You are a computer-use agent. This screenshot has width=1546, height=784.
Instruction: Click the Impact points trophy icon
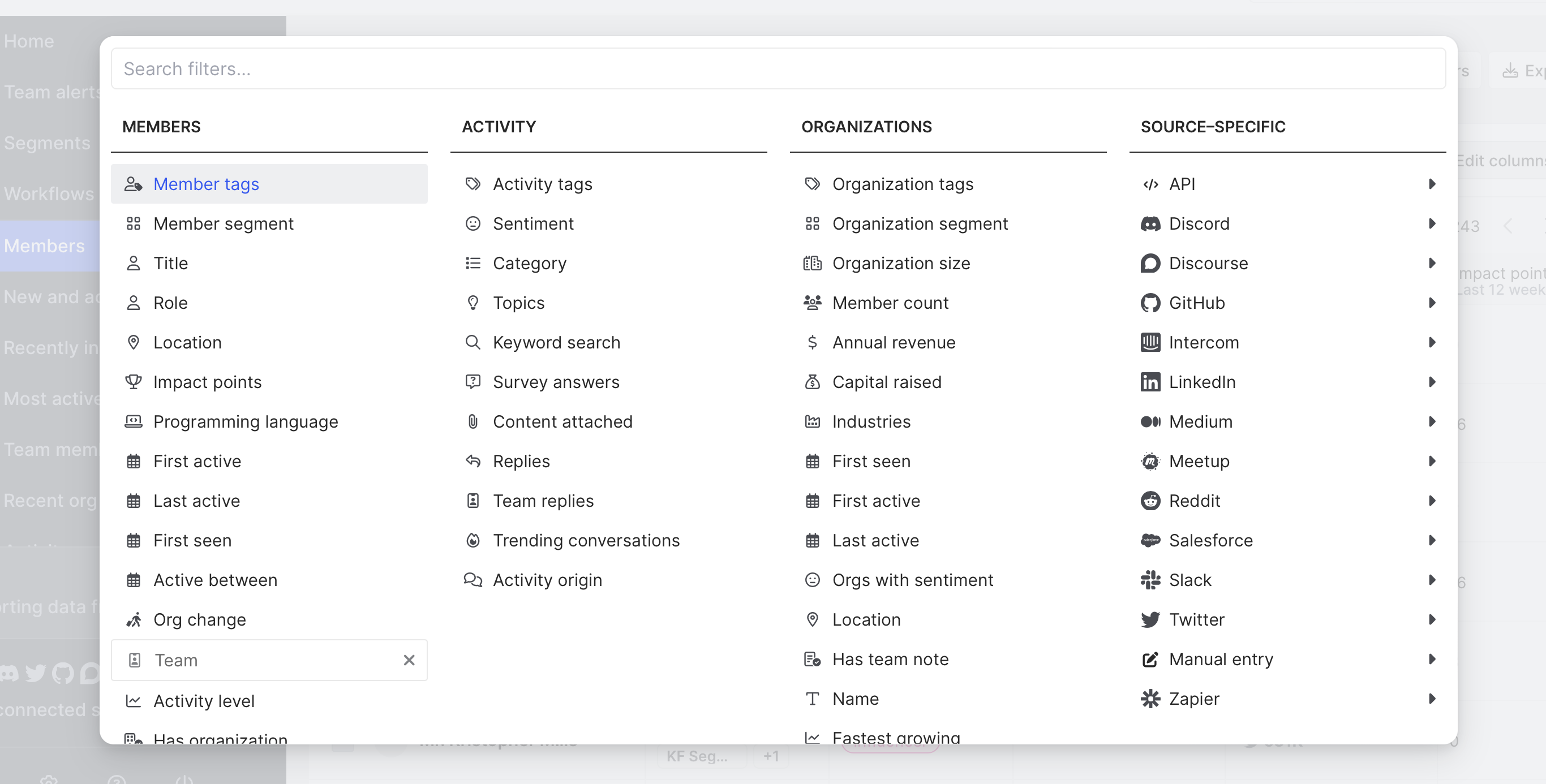(x=133, y=382)
